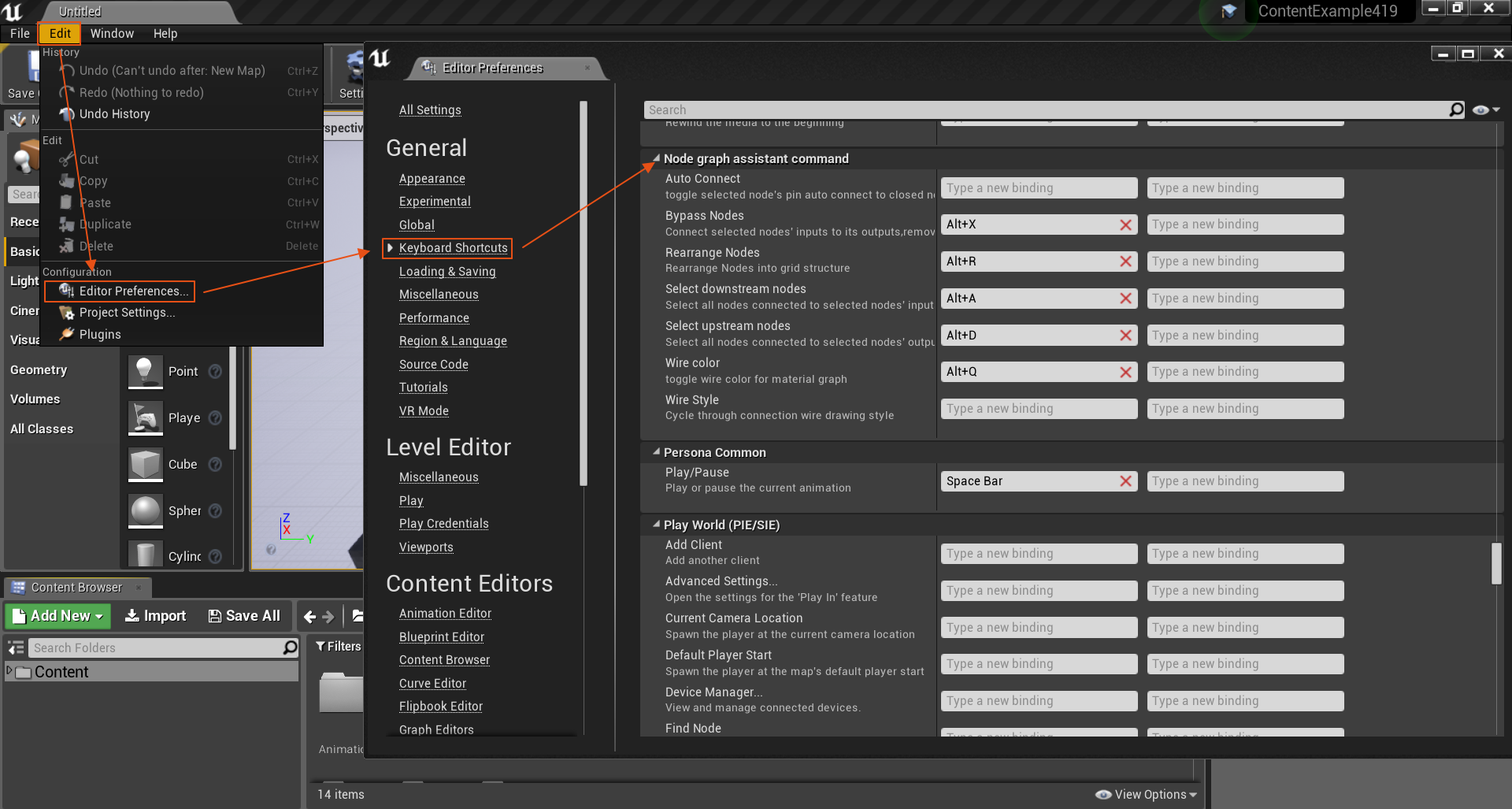Click the Import button
Screen dimensions: 1512x809
(155, 616)
